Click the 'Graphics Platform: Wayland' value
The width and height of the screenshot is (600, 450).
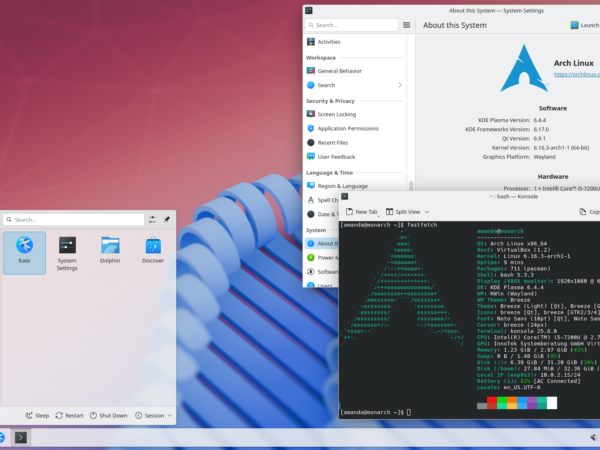click(x=545, y=157)
